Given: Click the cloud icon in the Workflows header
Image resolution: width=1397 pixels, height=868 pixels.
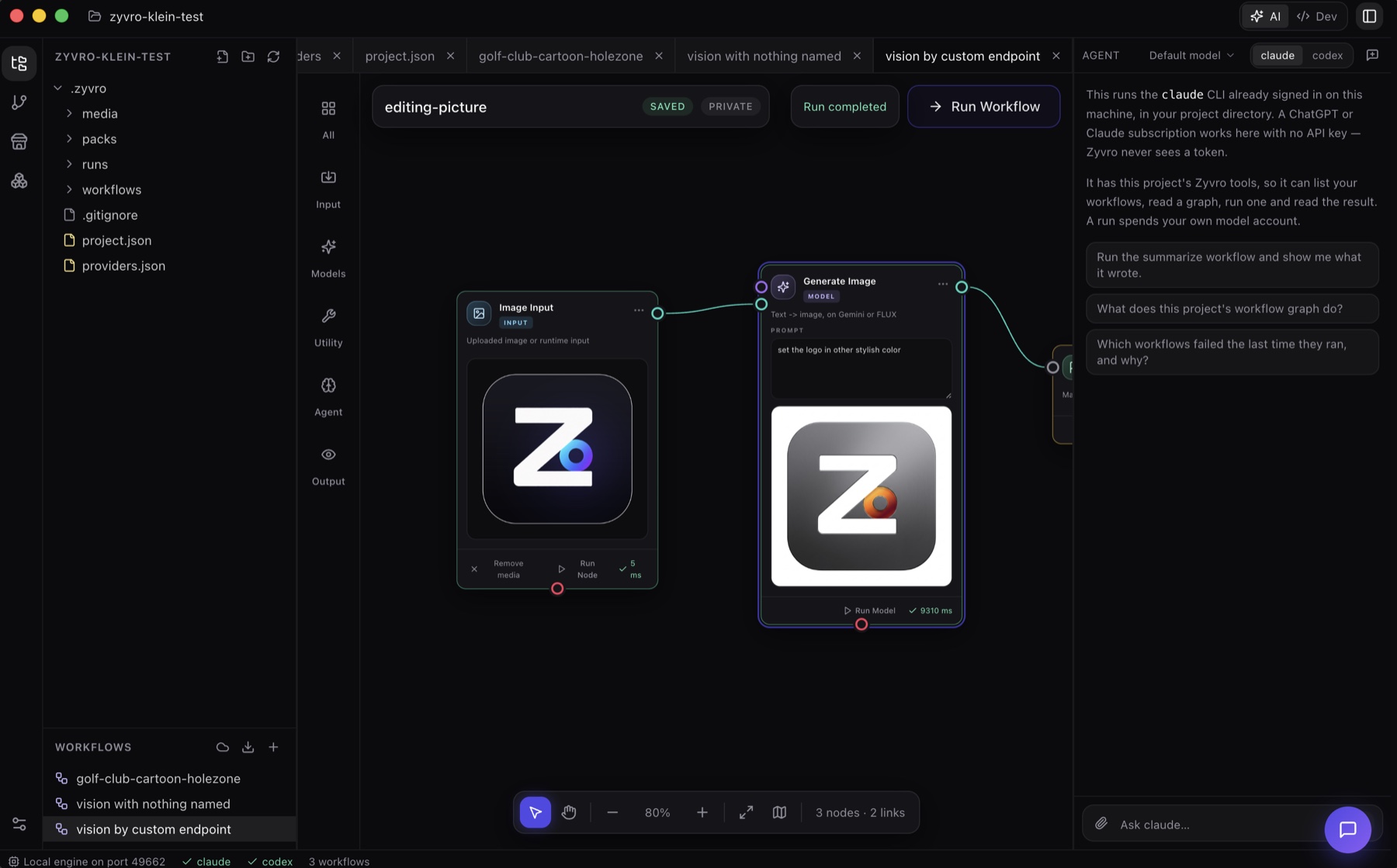Looking at the screenshot, I should tap(223, 747).
